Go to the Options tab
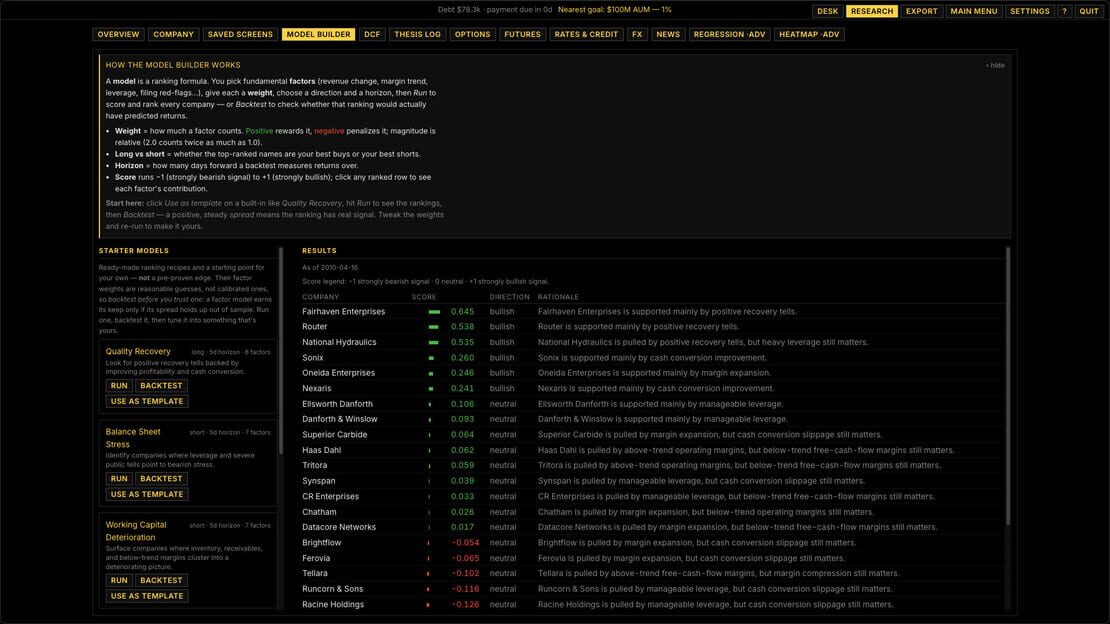Viewport: 1110px width, 624px height. 472,34
